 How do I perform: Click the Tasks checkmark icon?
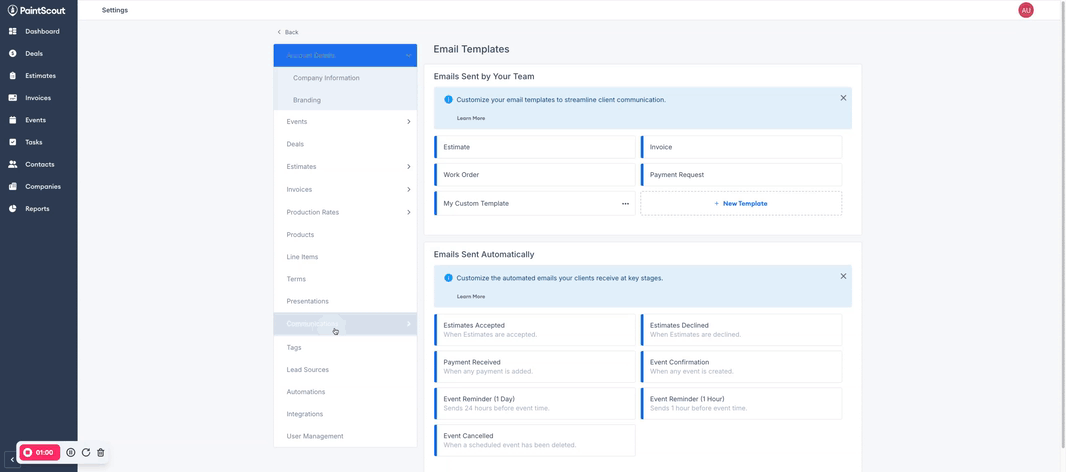tap(12, 142)
